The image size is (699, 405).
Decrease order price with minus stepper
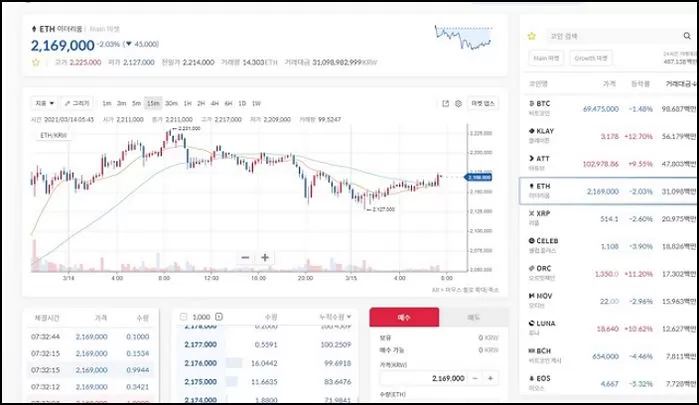pos(474,378)
